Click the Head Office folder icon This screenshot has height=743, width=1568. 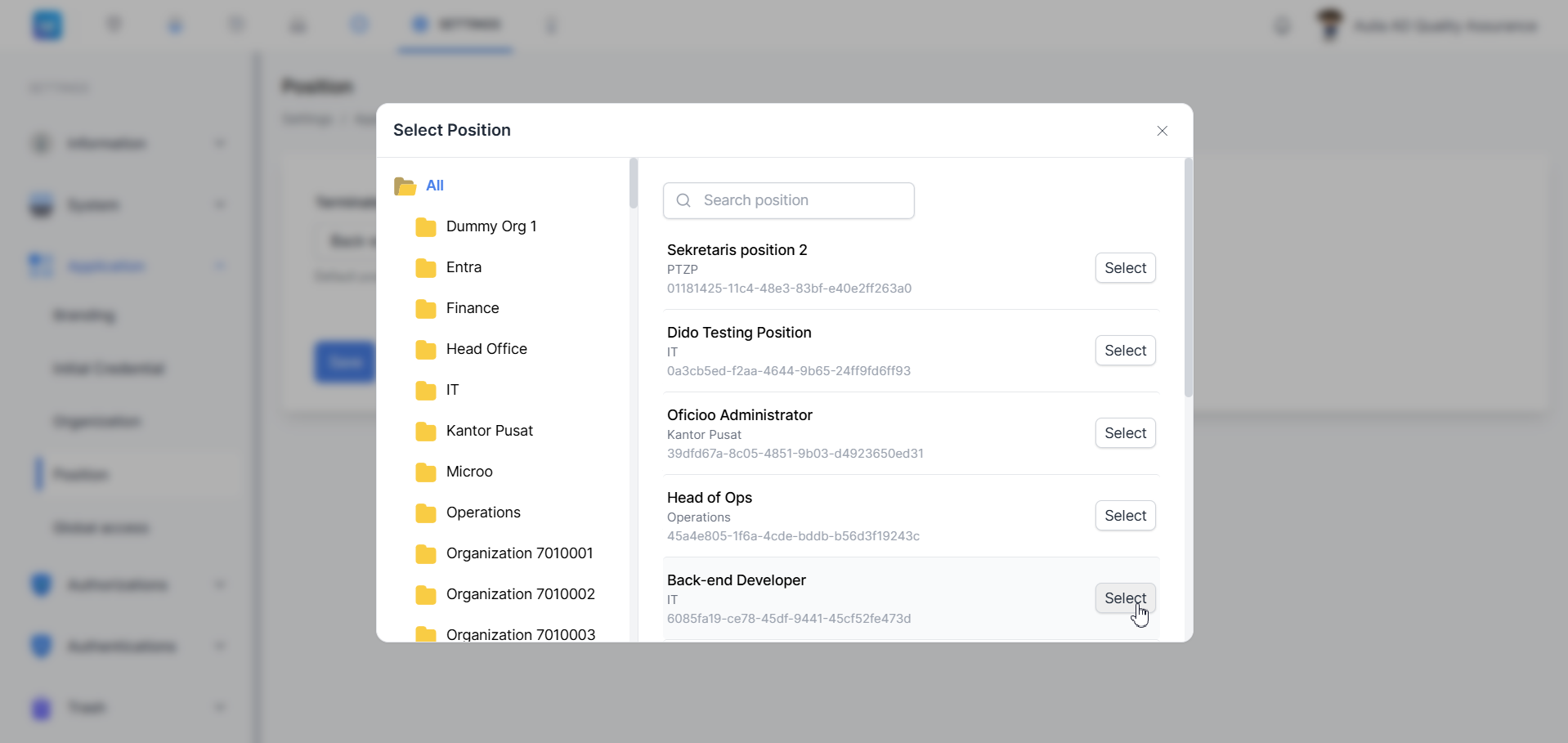pyautogui.click(x=426, y=350)
